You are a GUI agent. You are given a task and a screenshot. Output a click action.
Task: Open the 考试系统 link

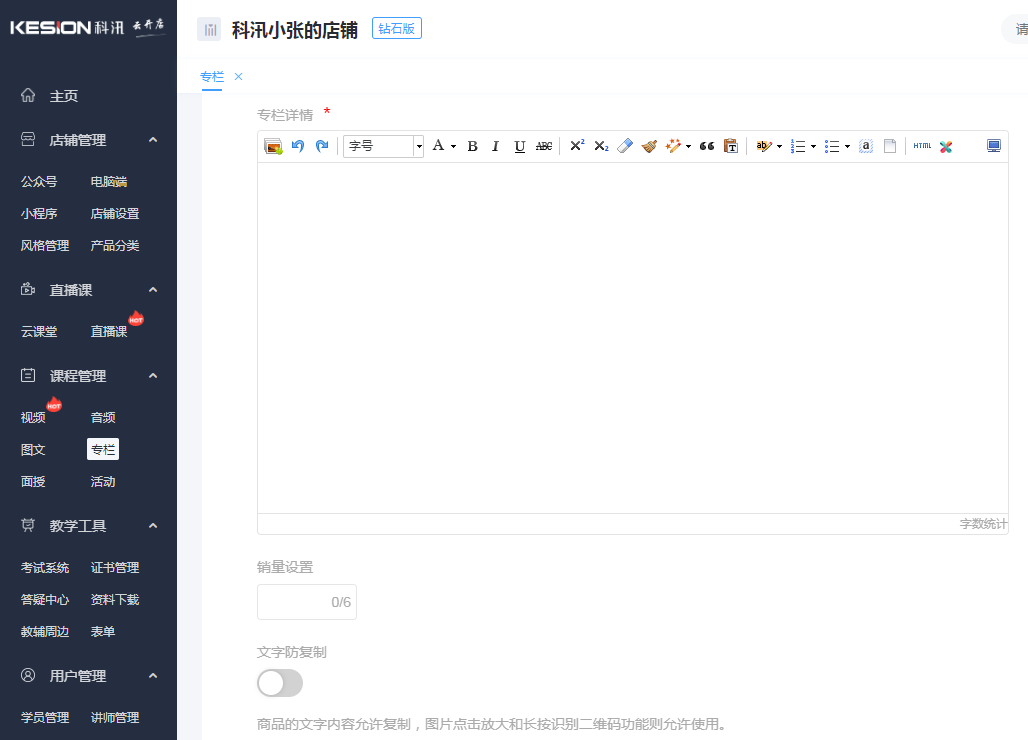click(x=45, y=568)
